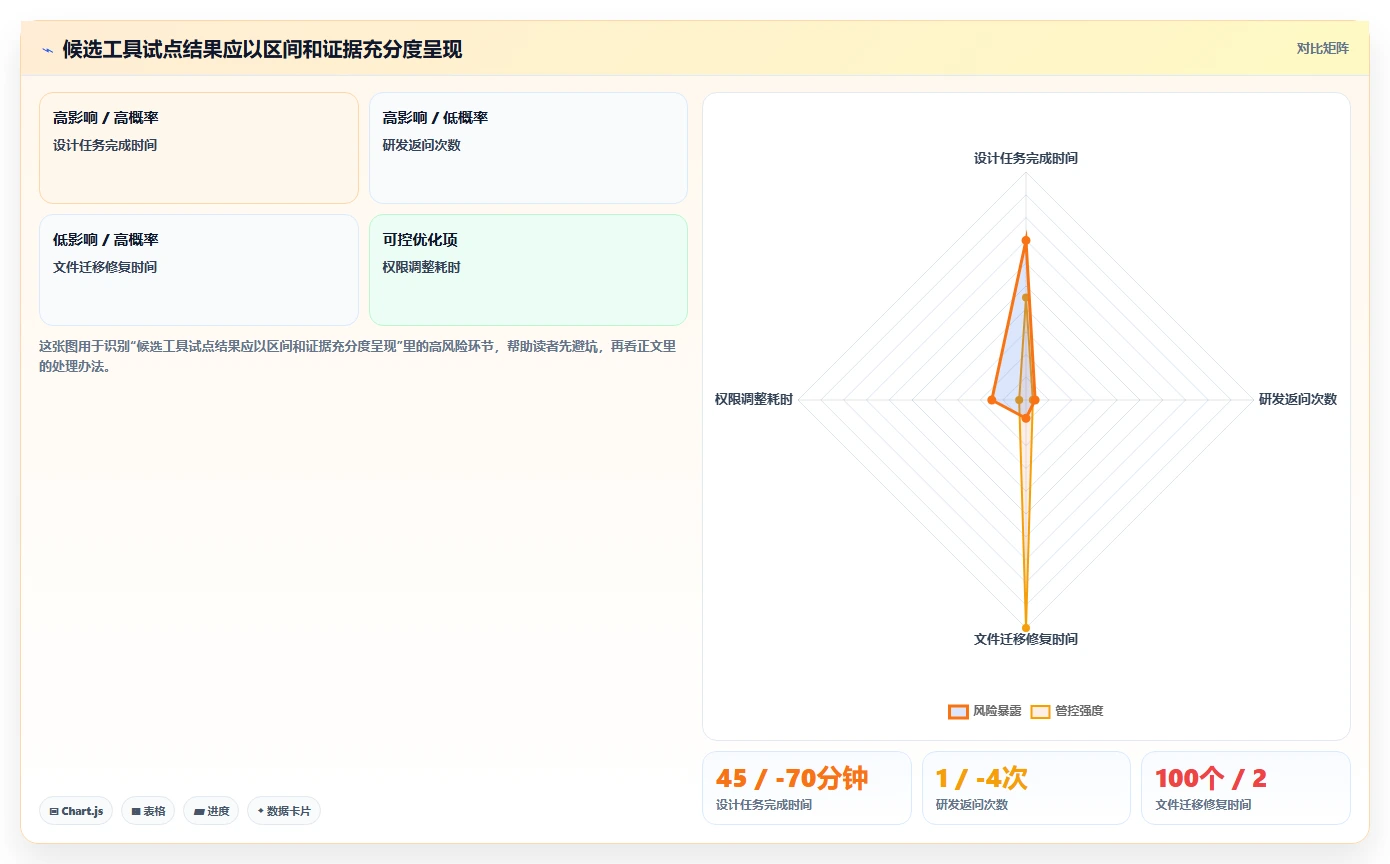Screen dimensions: 1390x864
Task: Toggle the 管控强度 legend swatch
Action: (x=1040, y=711)
